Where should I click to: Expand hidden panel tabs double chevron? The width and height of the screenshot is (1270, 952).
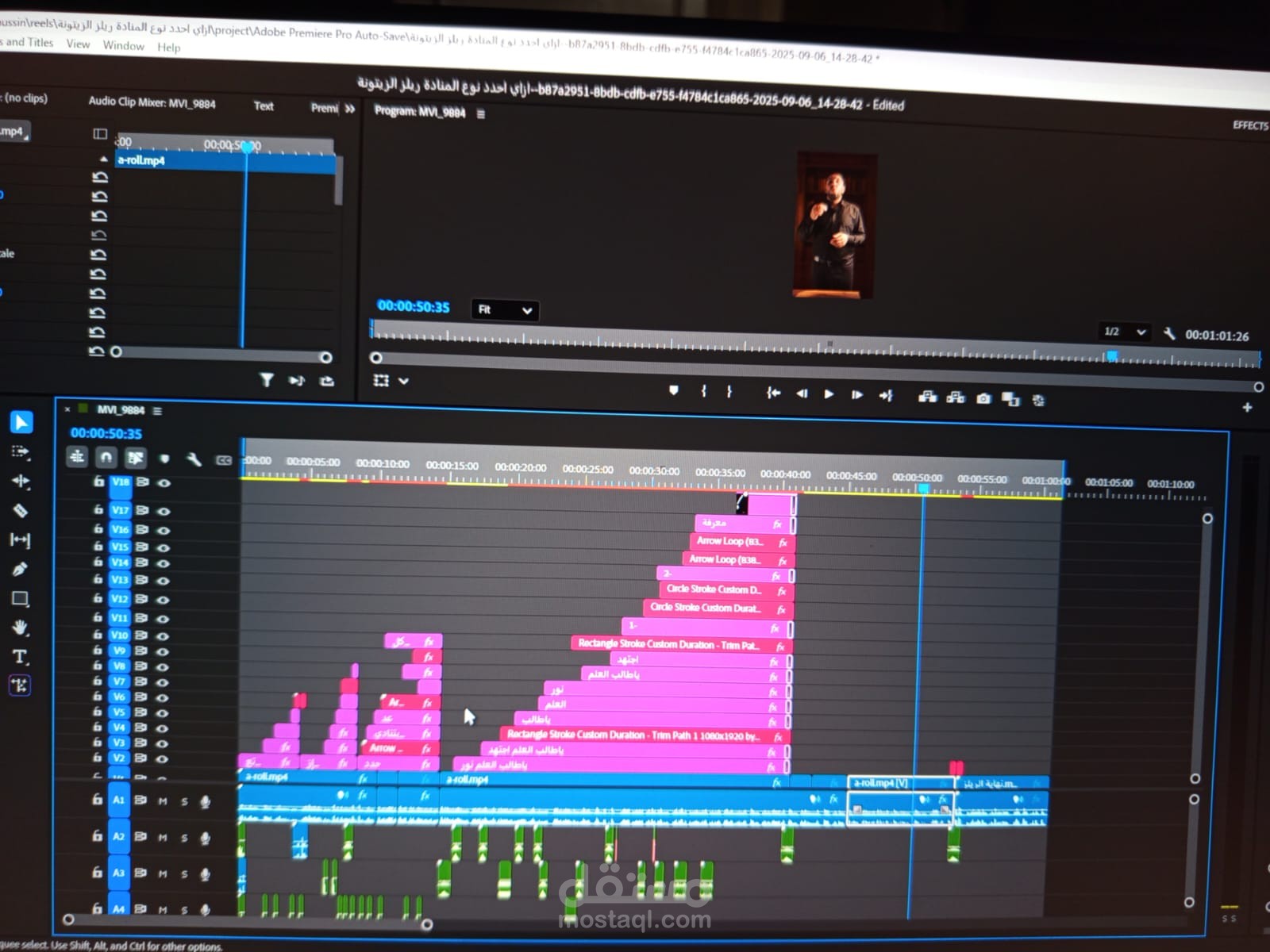[x=350, y=109]
